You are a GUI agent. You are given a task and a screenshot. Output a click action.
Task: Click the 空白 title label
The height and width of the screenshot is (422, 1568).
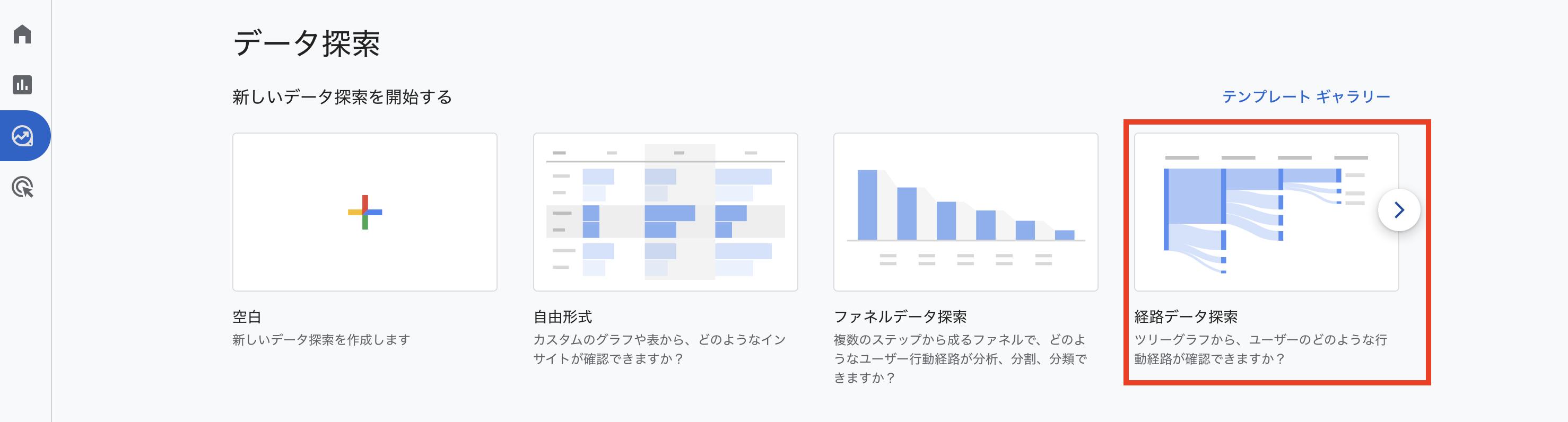247,317
